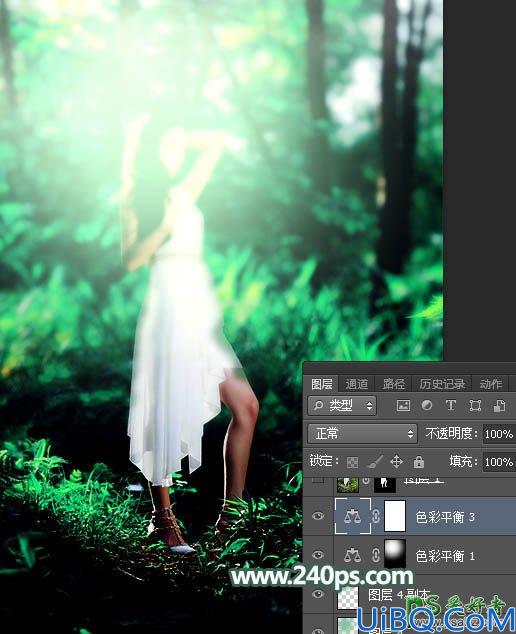Select 色彩平衡 3 balance scale adjustment icon

tap(353, 516)
